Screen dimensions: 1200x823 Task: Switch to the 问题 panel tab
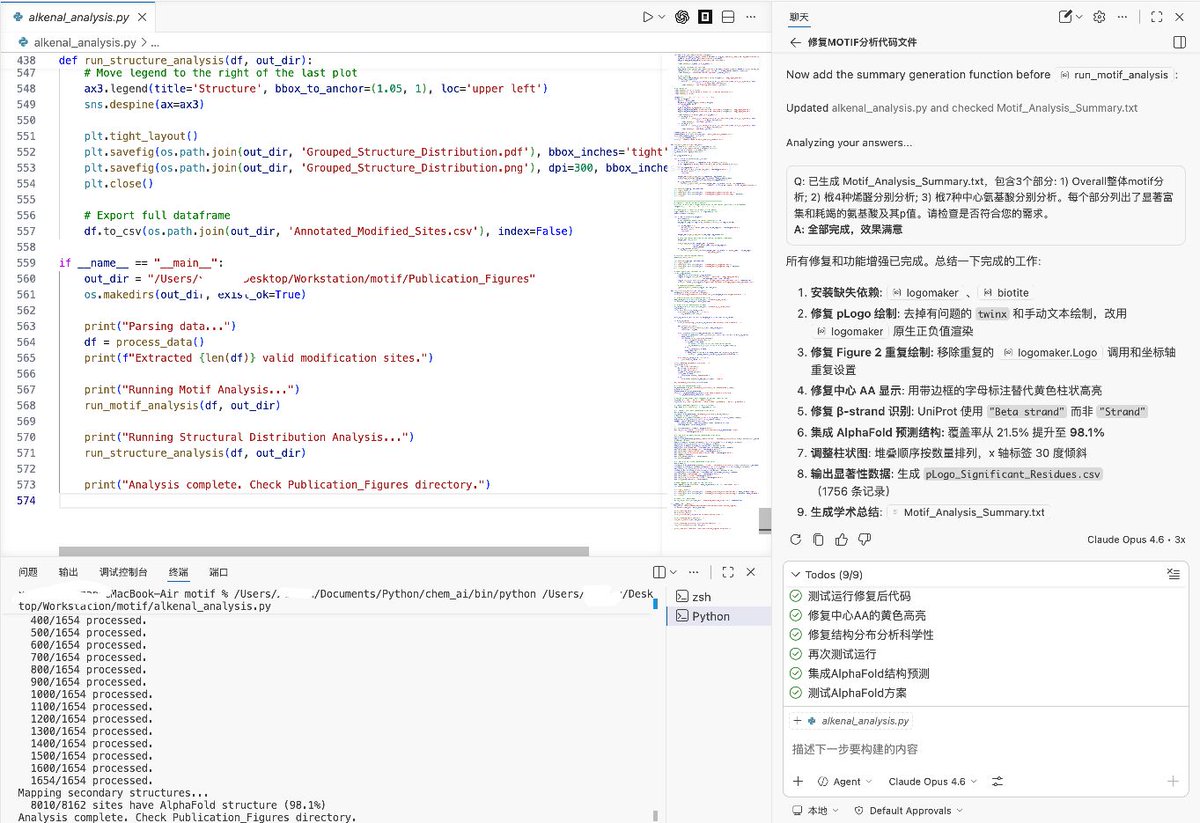pos(29,571)
